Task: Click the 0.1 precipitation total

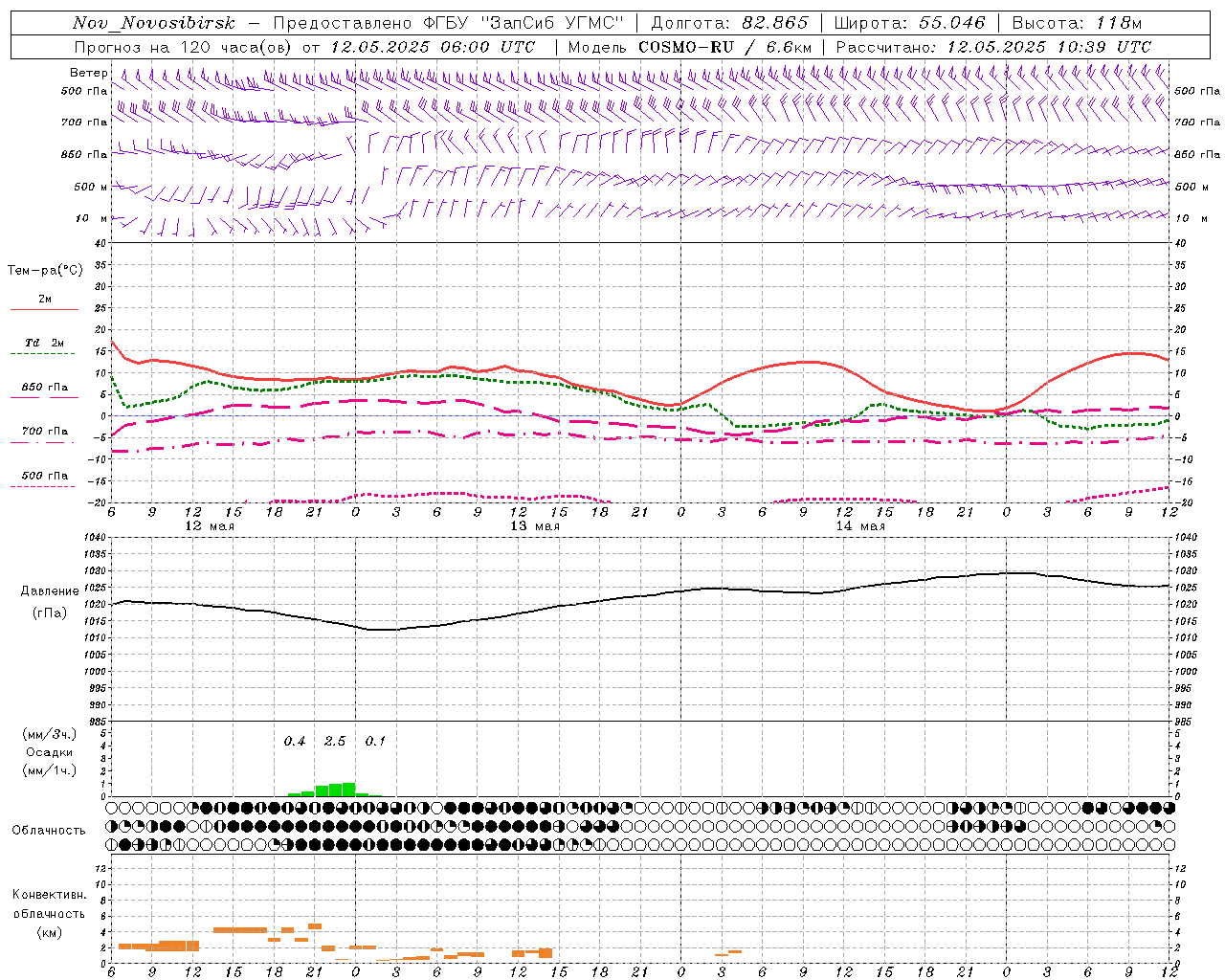Action: pyautogui.click(x=375, y=742)
